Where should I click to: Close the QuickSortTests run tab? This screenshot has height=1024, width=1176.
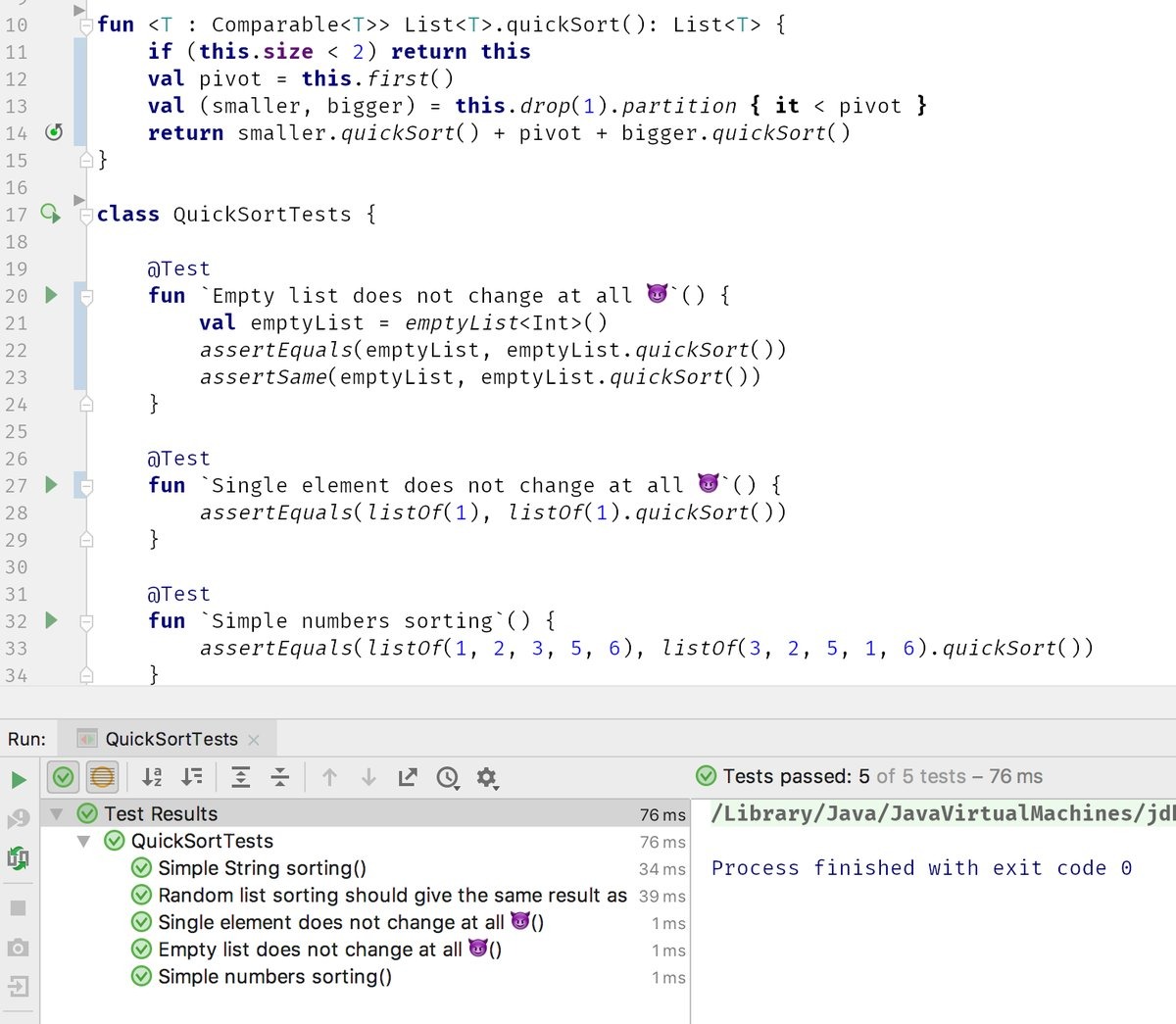(x=254, y=740)
